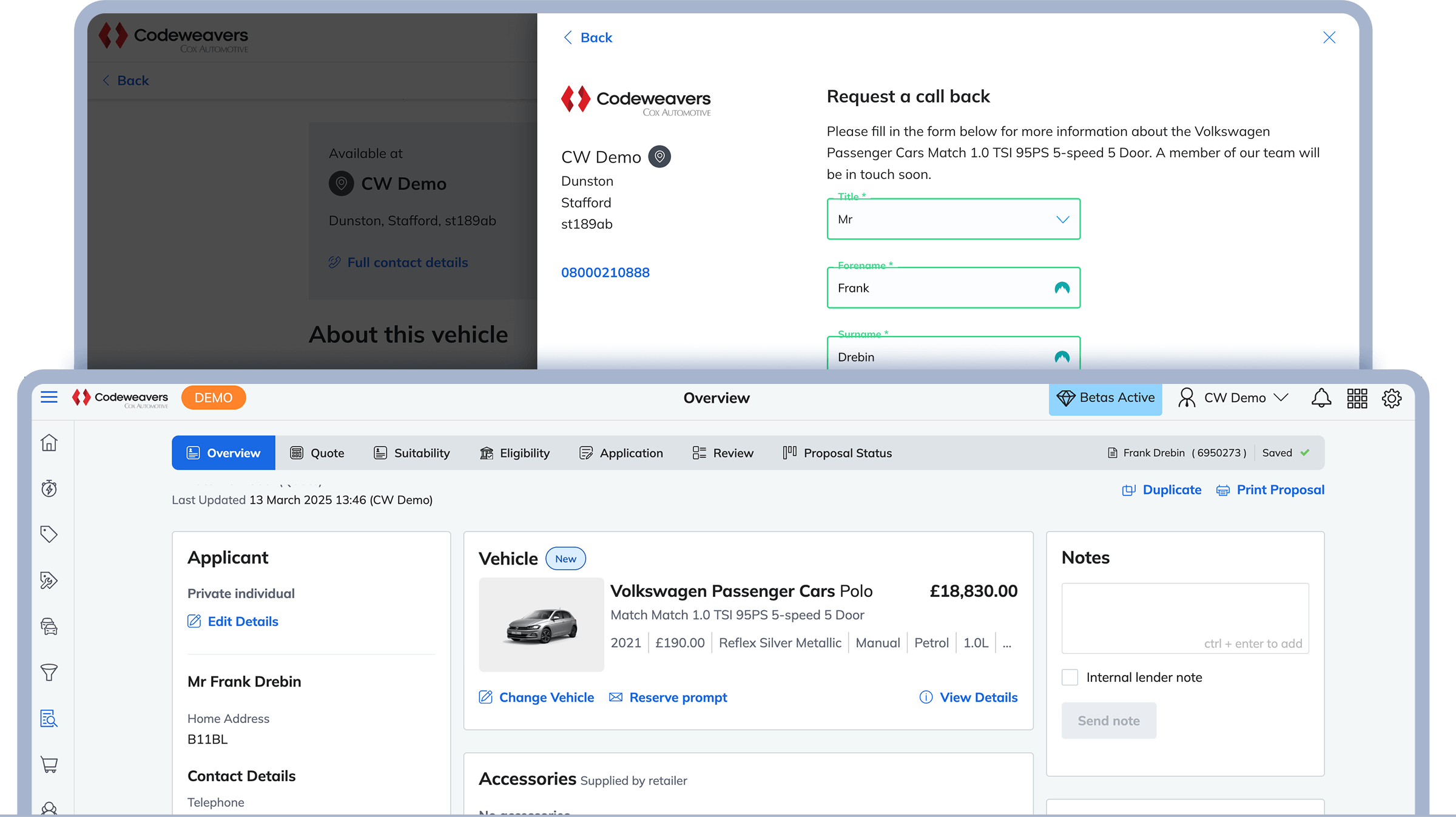The width and height of the screenshot is (1456, 817).
Task: Click the Volkswagen Polo thumbnail image
Action: [541, 625]
